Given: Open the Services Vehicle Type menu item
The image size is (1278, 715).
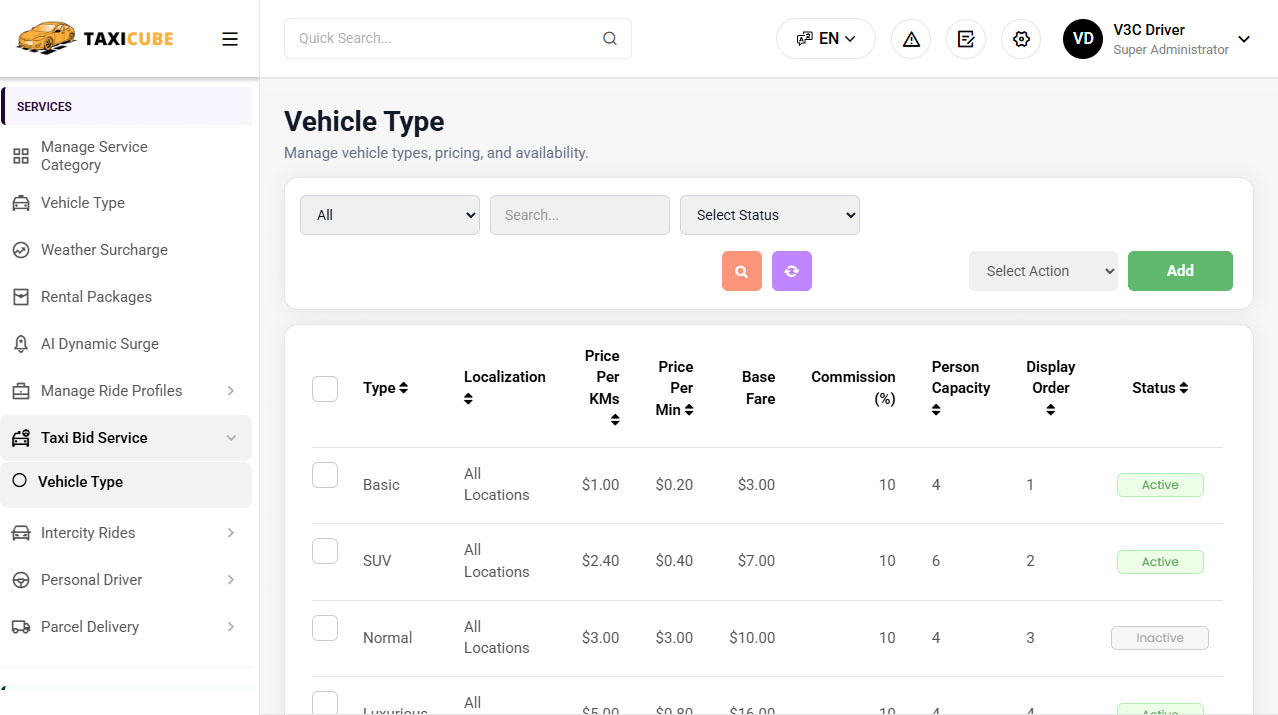Looking at the screenshot, I should pos(126,203).
